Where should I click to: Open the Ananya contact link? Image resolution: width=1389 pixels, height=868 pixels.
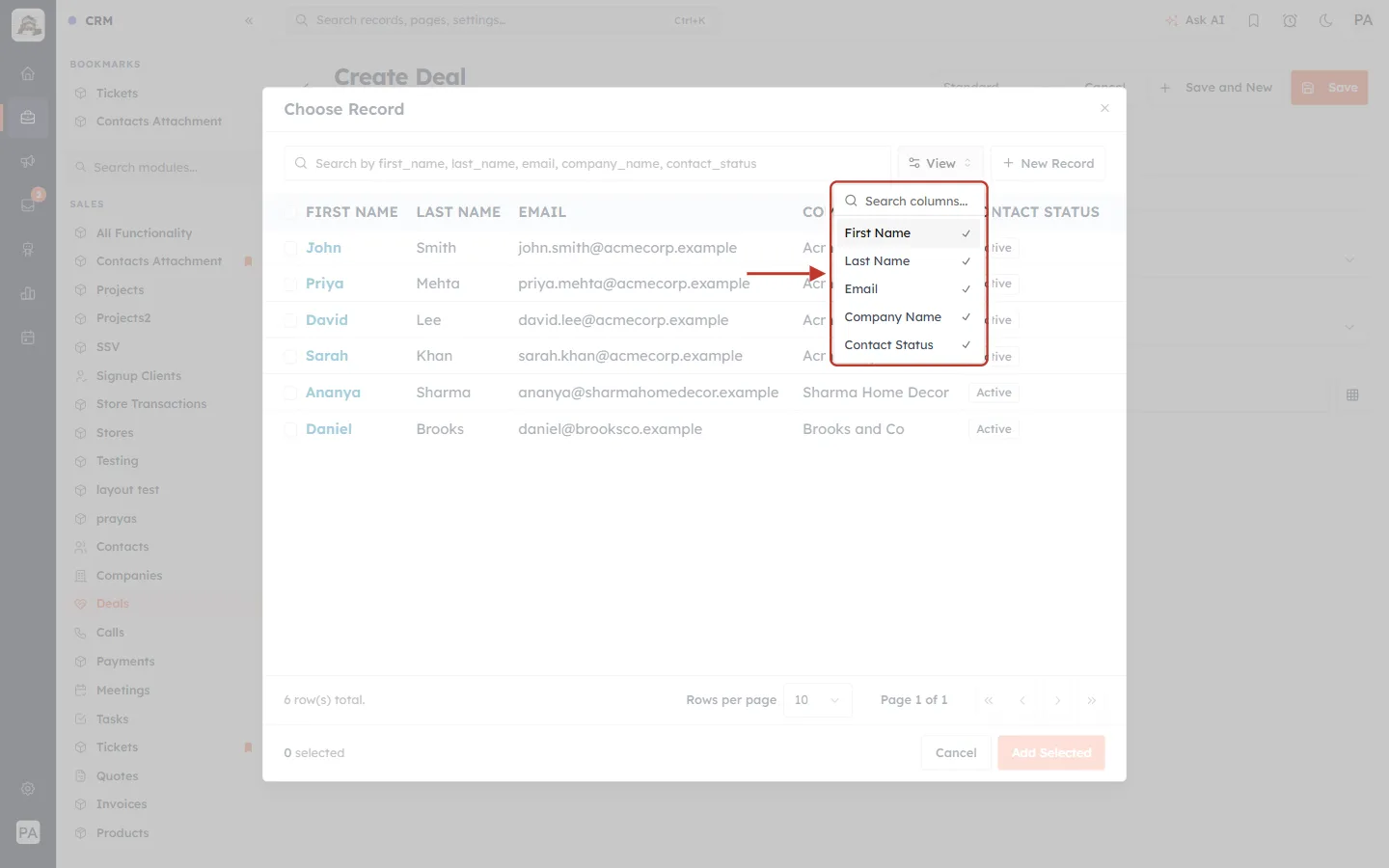333,393
